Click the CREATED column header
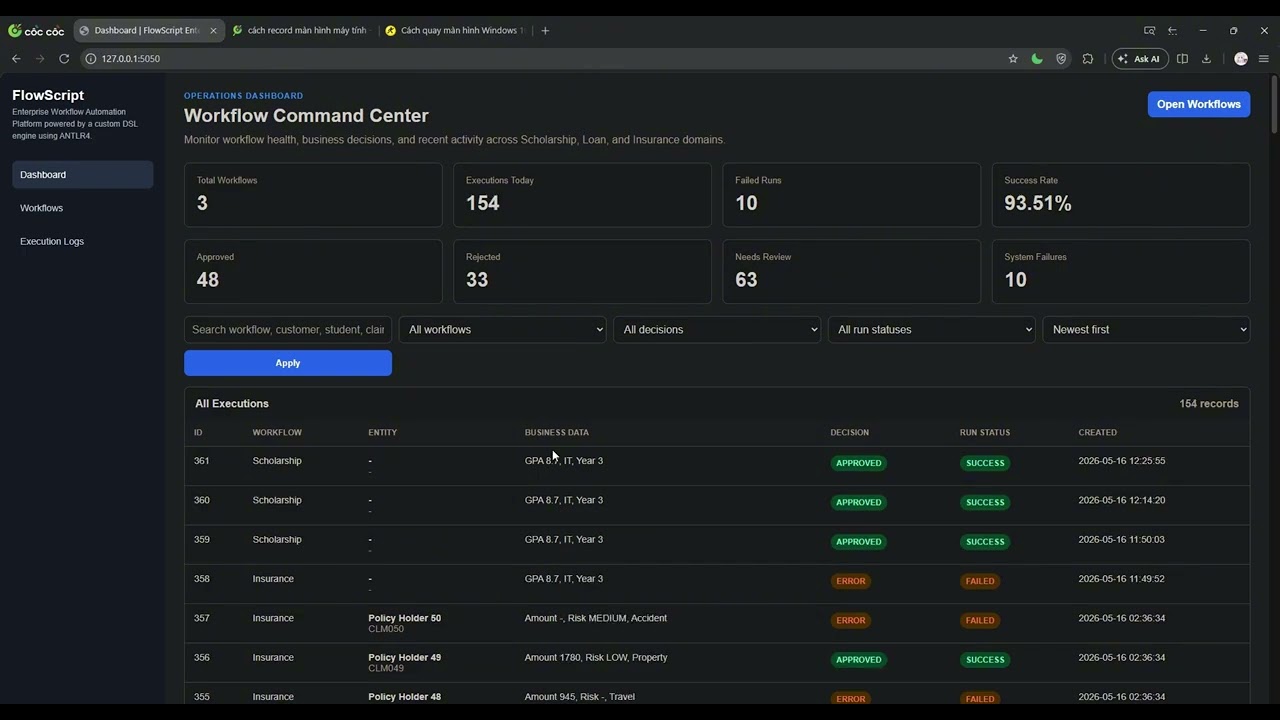 (x=1098, y=432)
